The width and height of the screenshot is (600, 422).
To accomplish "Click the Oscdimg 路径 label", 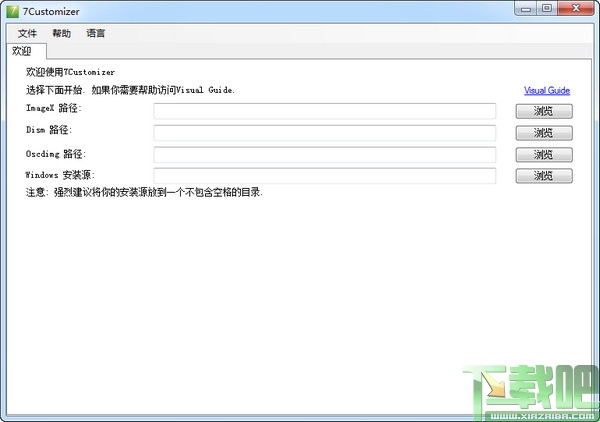I will (56, 154).
